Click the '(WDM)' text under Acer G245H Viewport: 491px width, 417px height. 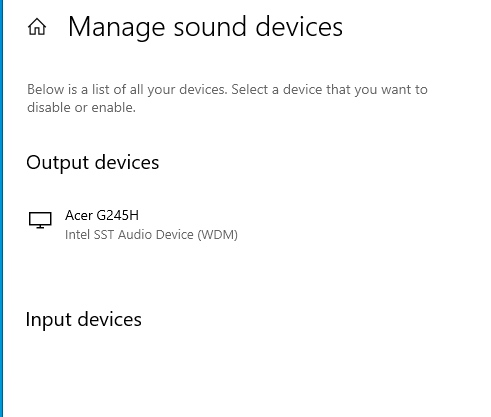point(218,235)
